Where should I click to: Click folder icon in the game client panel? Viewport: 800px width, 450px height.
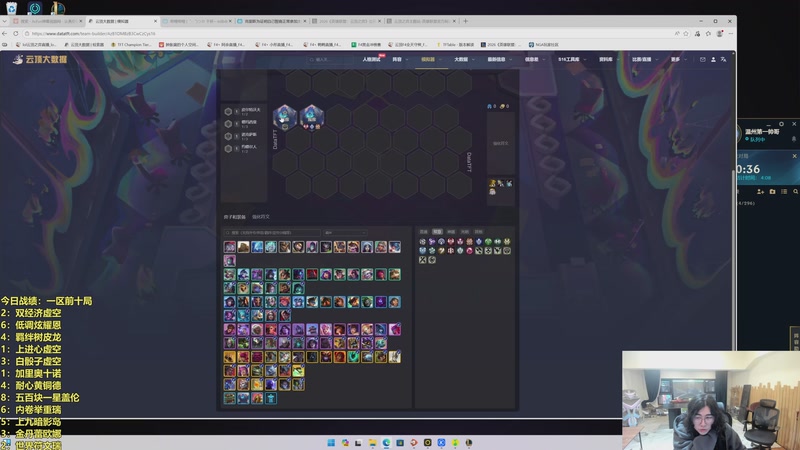(x=772, y=191)
